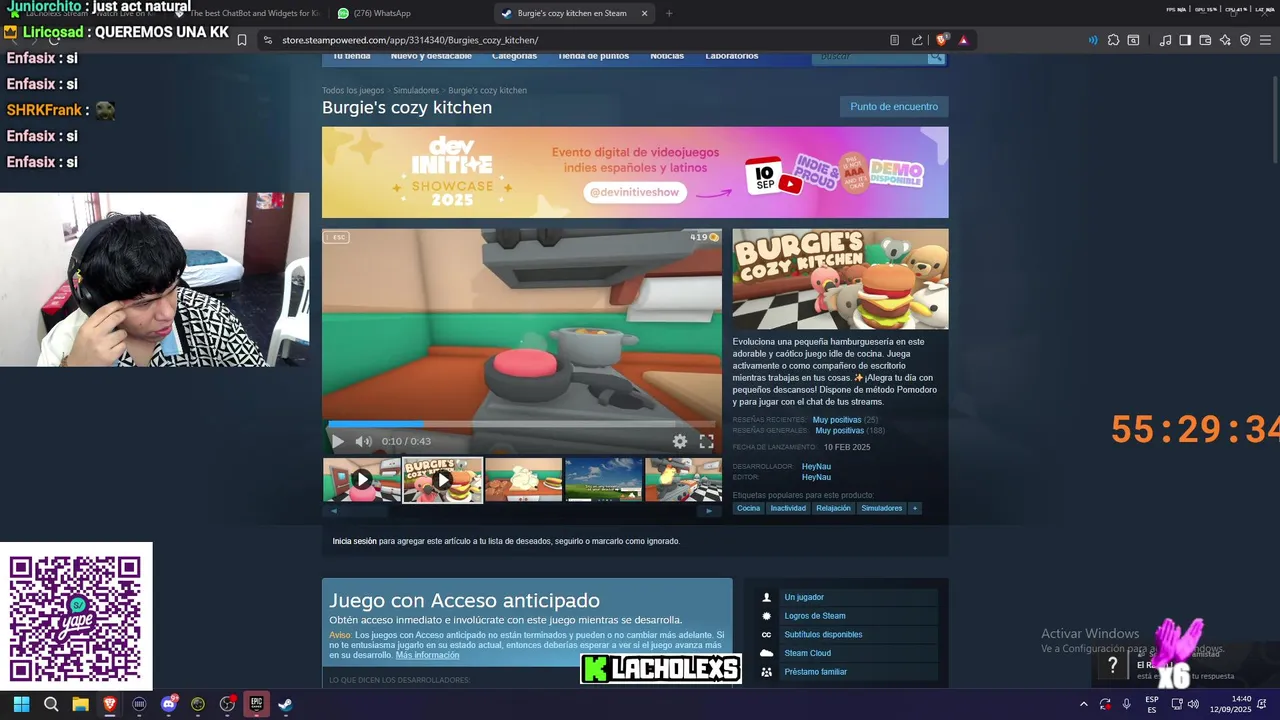Open HeyNau developer link
1280x720 pixels.
coord(816,466)
